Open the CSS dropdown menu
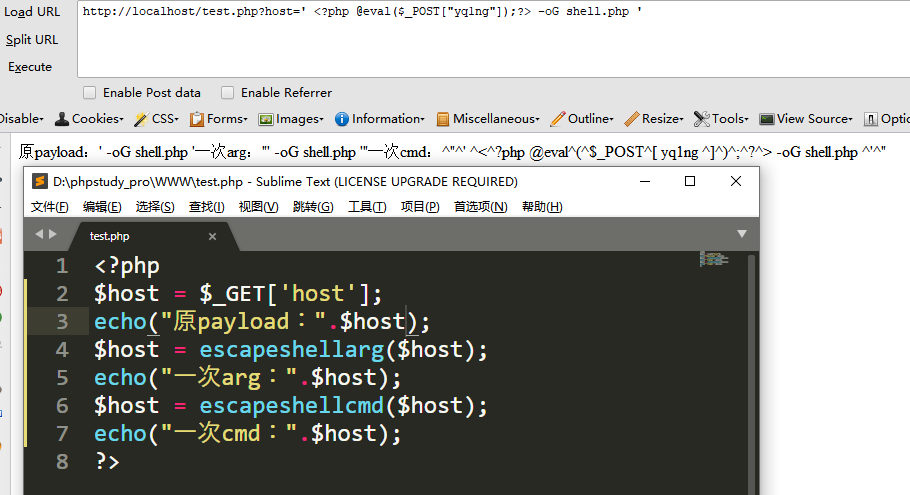Screen dimensions: 910x495 pyautogui.click(x=165, y=119)
